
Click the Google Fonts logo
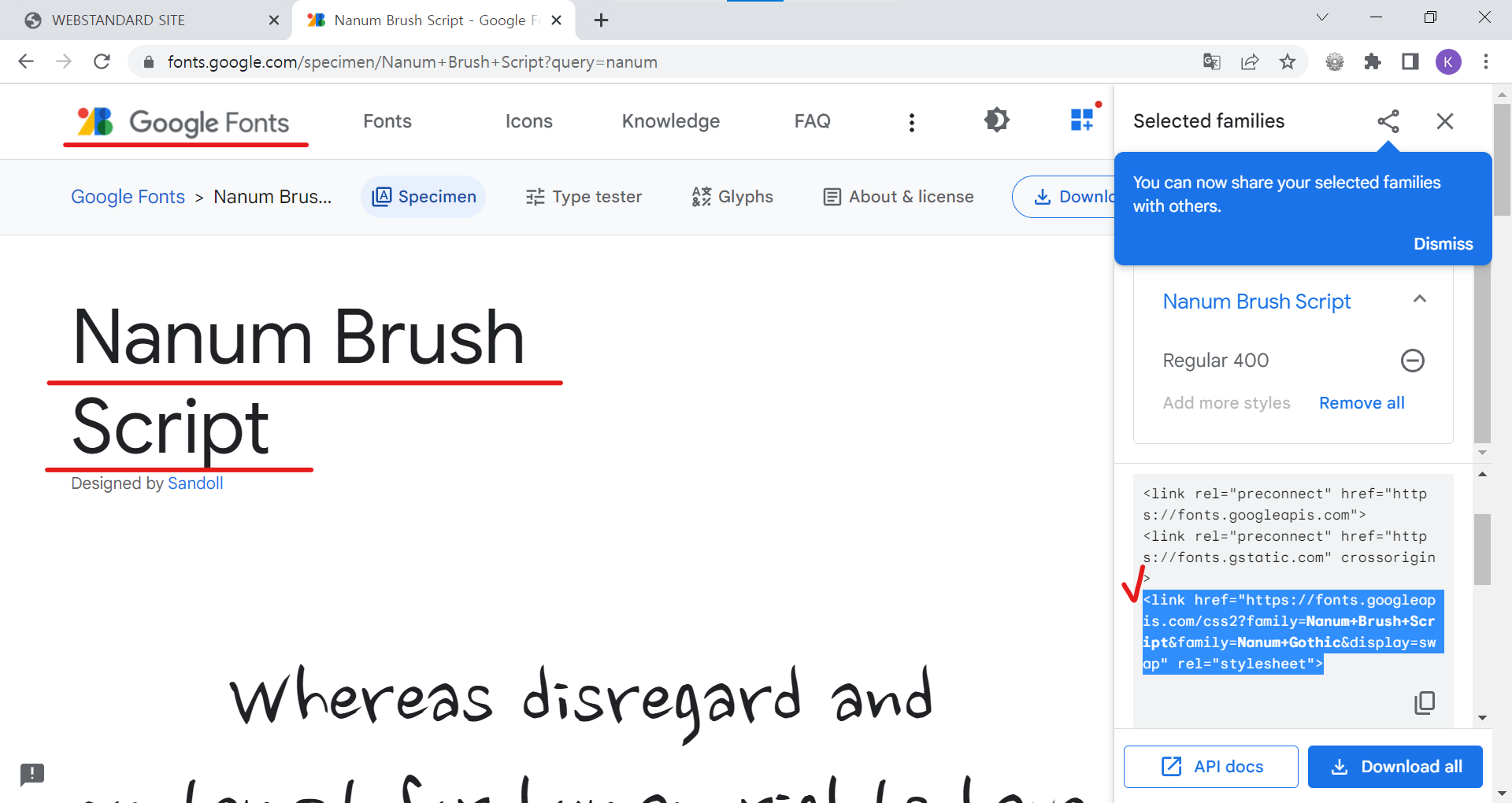[183, 122]
